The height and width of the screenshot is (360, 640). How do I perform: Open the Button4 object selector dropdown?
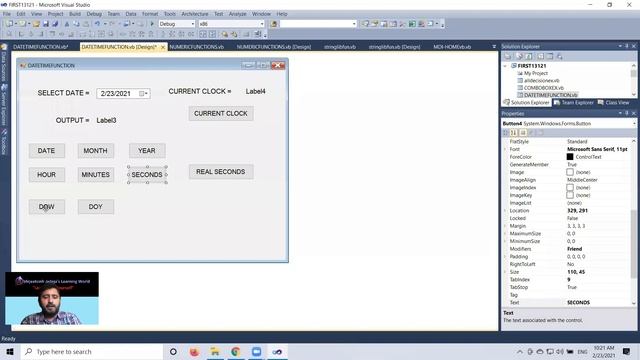pyautogui.click(x=634, y=123)
